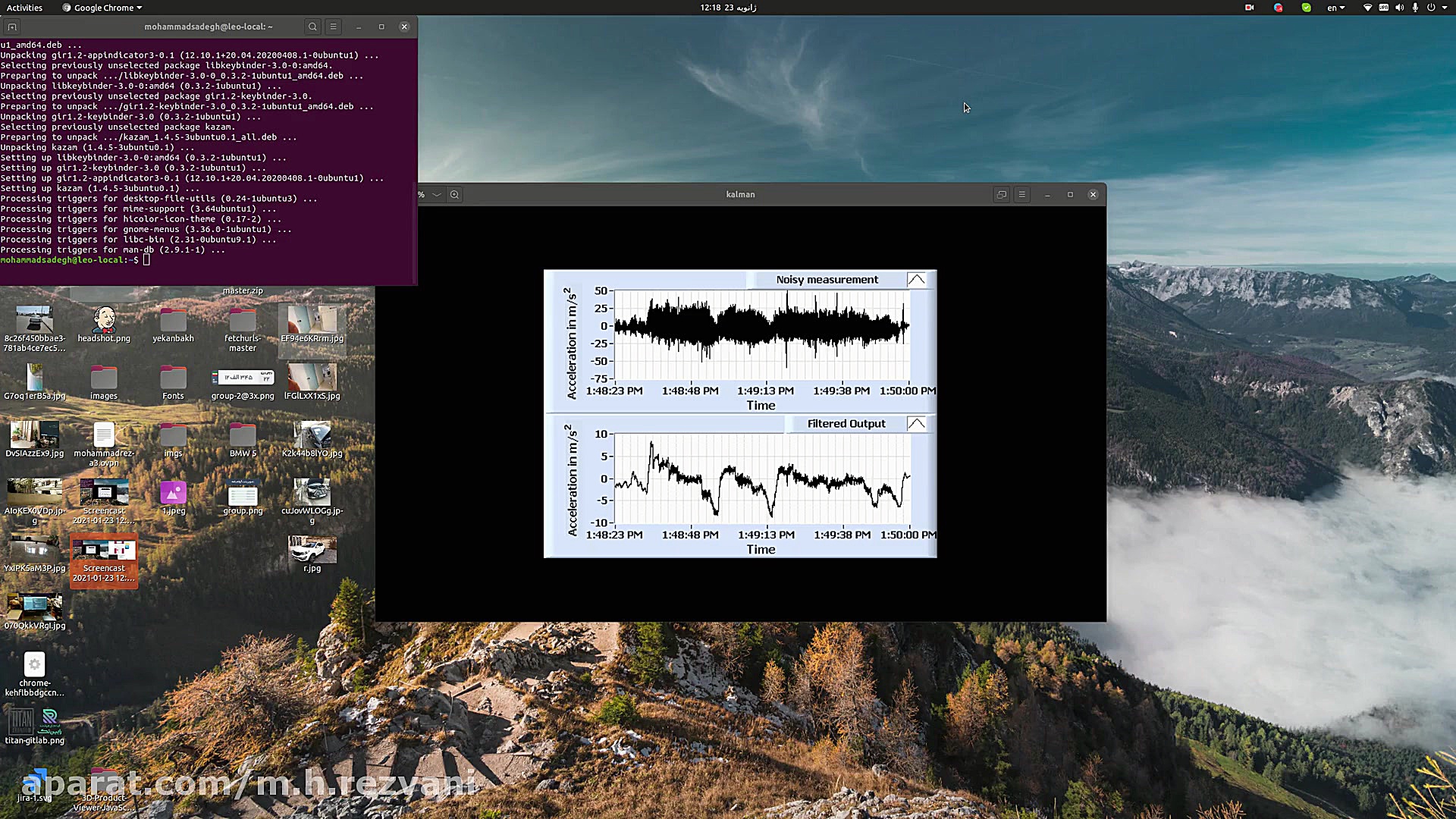Click the zoom-in magnifier in kalman viewer
The height and width of the screenshot is (819, 1456).
click(x=454, y=195)
